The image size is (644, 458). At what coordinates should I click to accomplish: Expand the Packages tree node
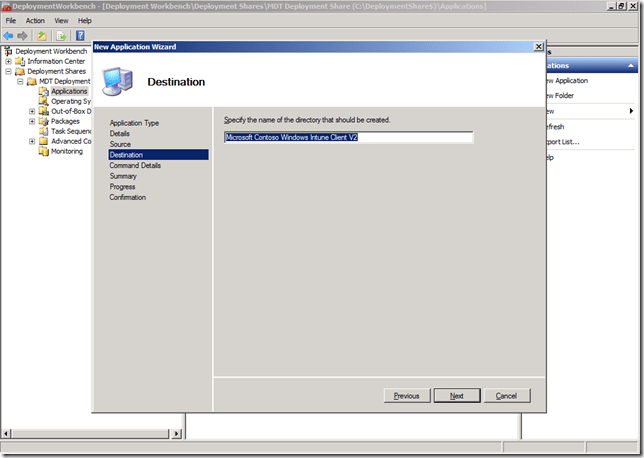[x=32, y=121]
